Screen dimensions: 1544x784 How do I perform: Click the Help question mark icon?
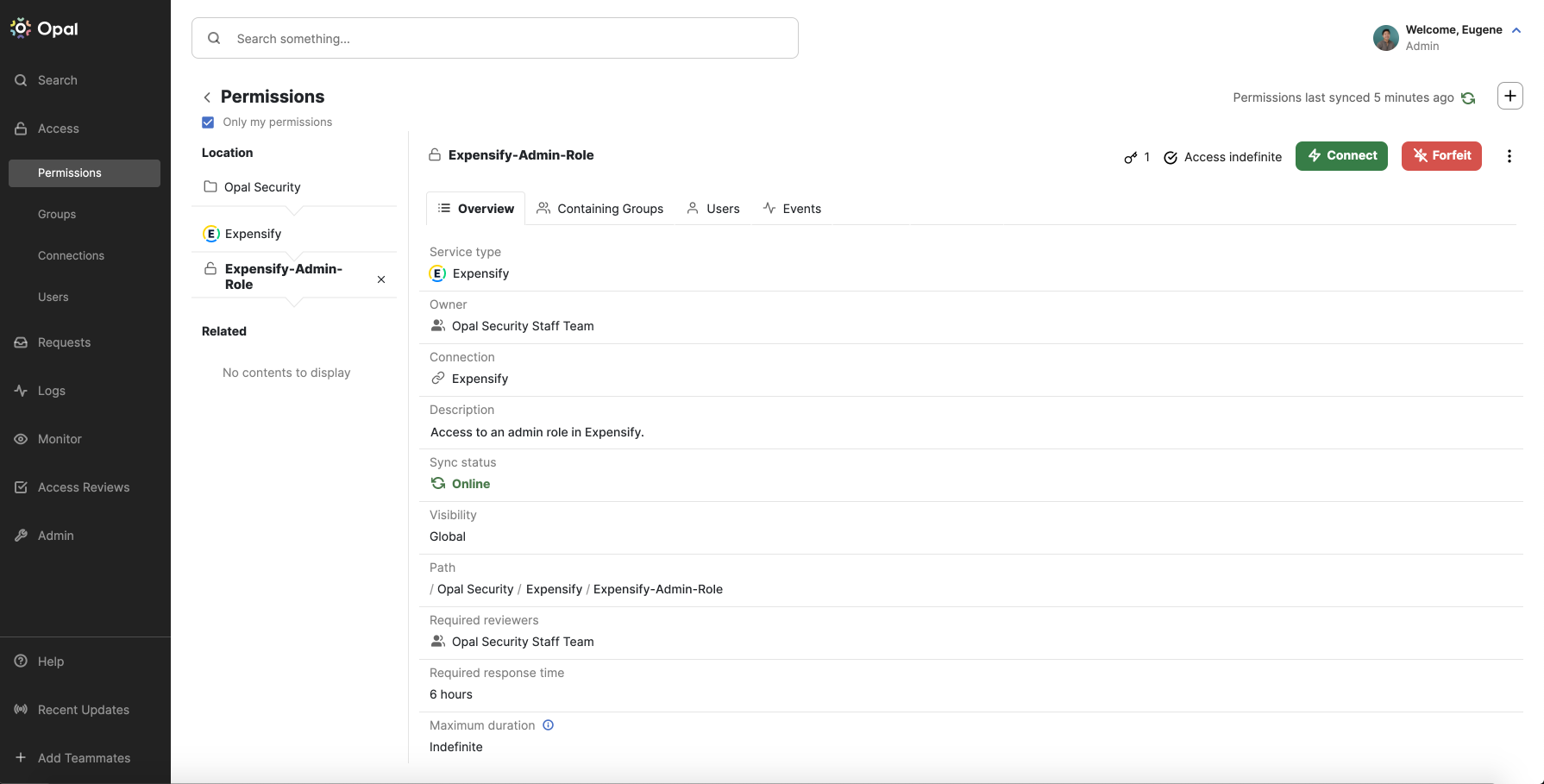click(x=21, y=661)
